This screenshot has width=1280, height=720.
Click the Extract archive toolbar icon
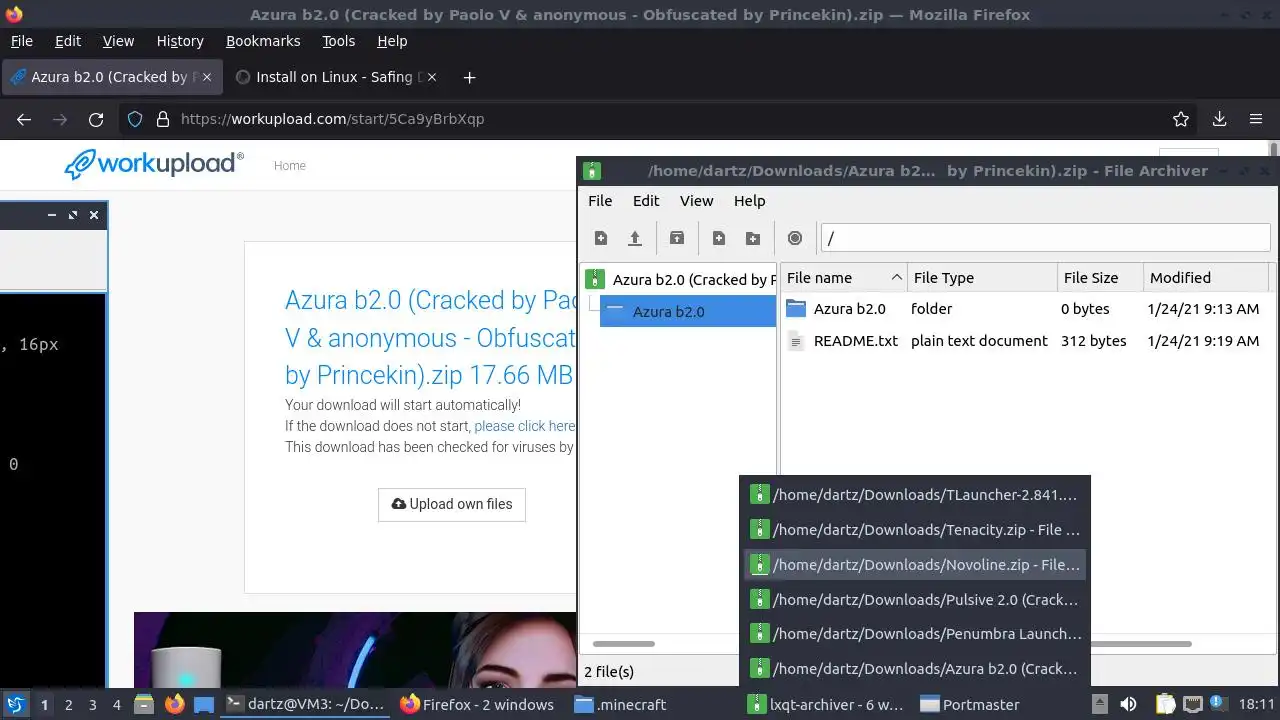(x=677, y=238)
